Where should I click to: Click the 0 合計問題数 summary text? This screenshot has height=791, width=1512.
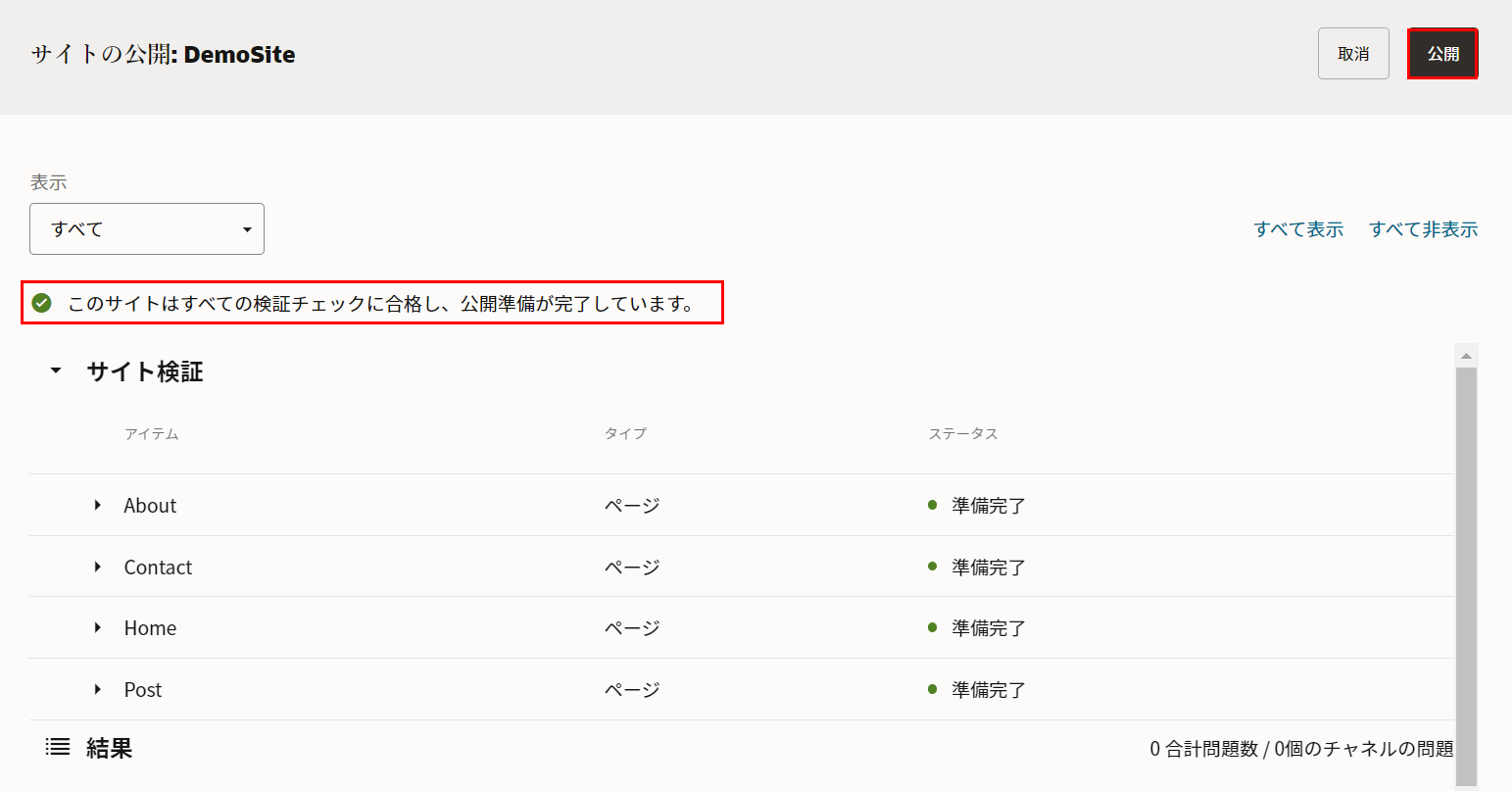pyautogui.click(x=1301, y=749)
